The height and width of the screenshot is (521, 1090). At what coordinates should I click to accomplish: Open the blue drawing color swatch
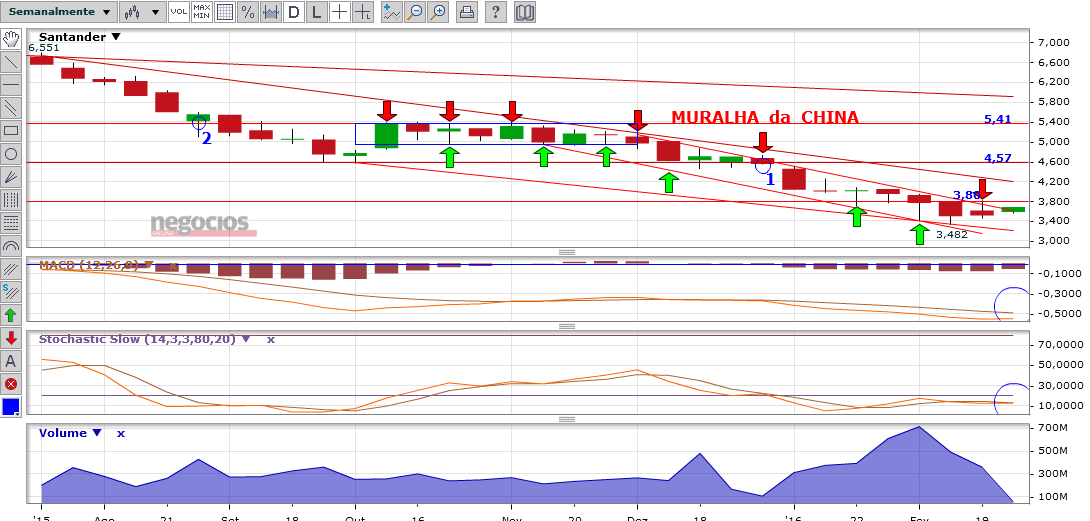pos(11,406)
